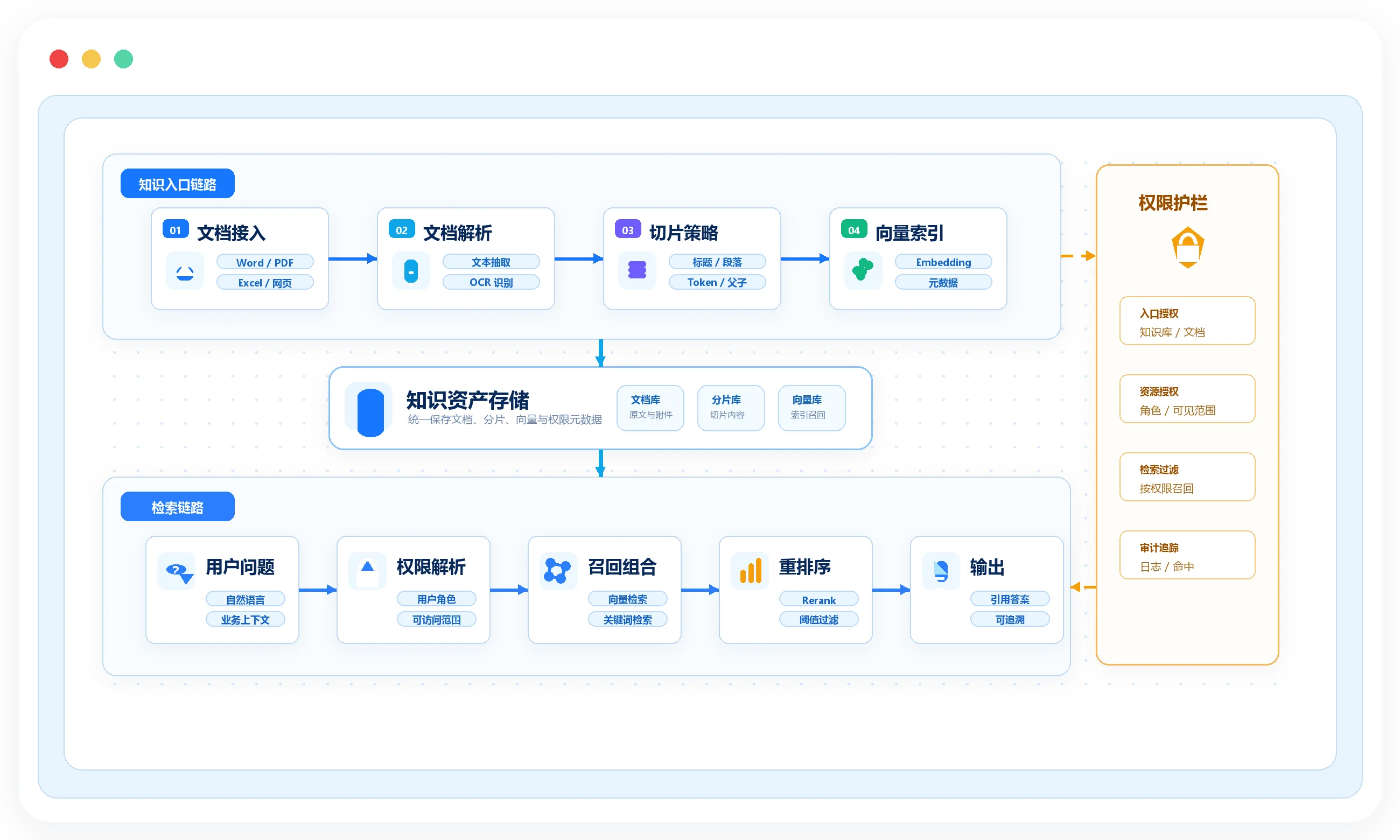Image resolution: width=1400 pixels, height=840 pixels.
Task: Click the Word / PDF tag
Action: click(x=265, y=262)
